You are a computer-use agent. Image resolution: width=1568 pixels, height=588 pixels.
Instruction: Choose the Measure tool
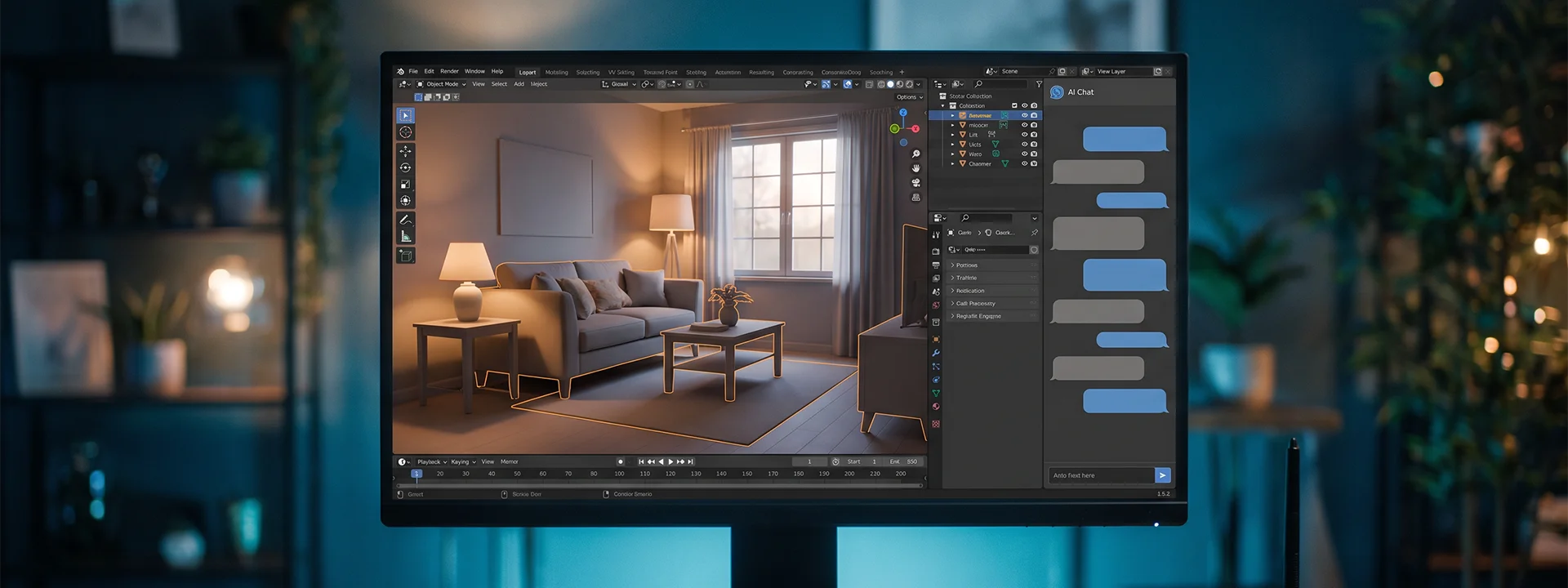tap(405, 237)
